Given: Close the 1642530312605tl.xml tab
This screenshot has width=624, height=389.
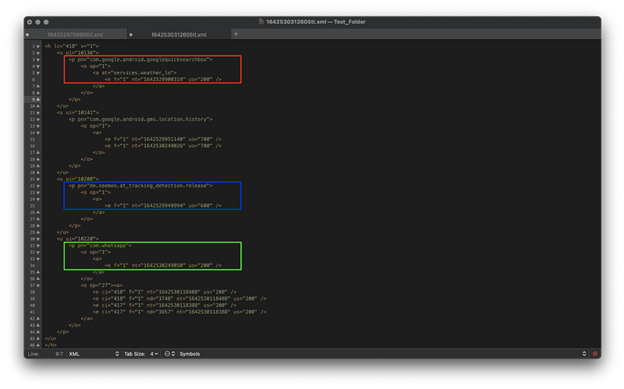Looking at the screenshot, I should pos(131,35).
